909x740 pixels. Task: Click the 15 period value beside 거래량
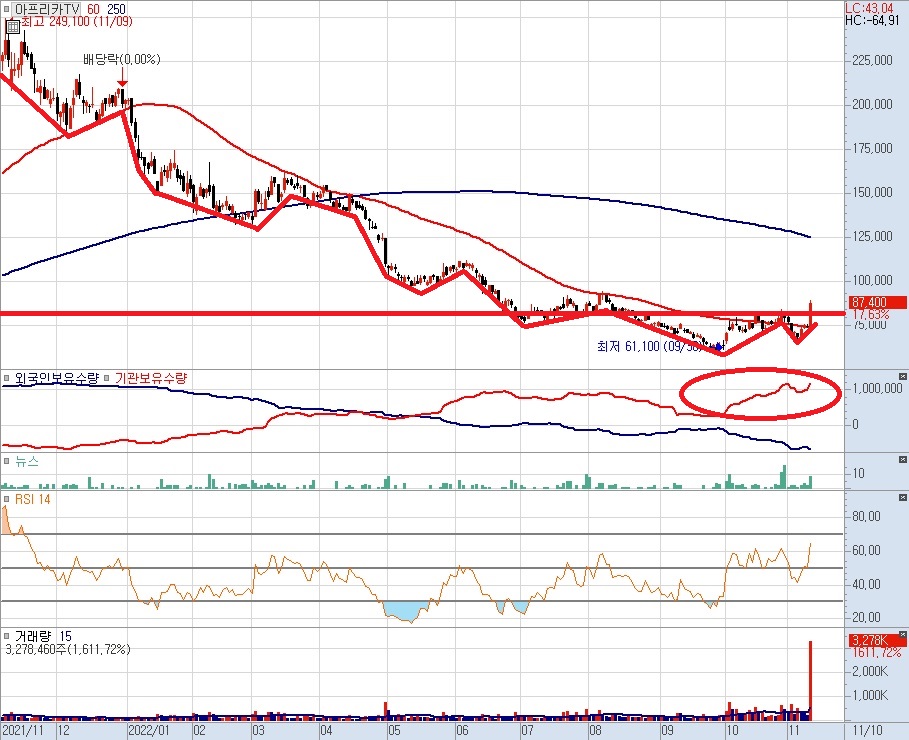point(66,637)
